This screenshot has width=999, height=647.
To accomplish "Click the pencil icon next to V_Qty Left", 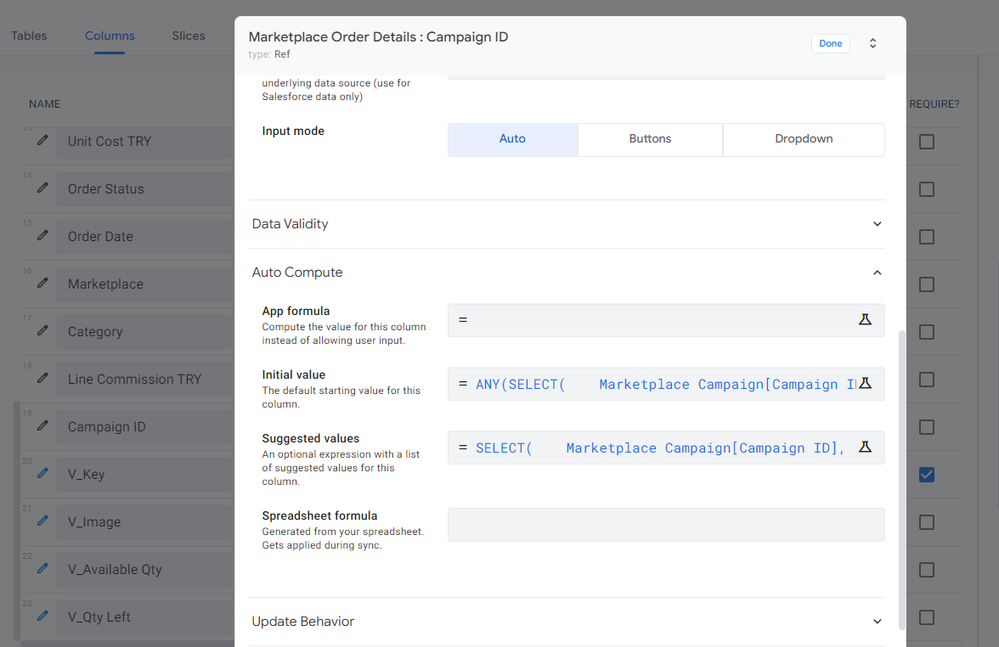I will click(x=43, y=616).
